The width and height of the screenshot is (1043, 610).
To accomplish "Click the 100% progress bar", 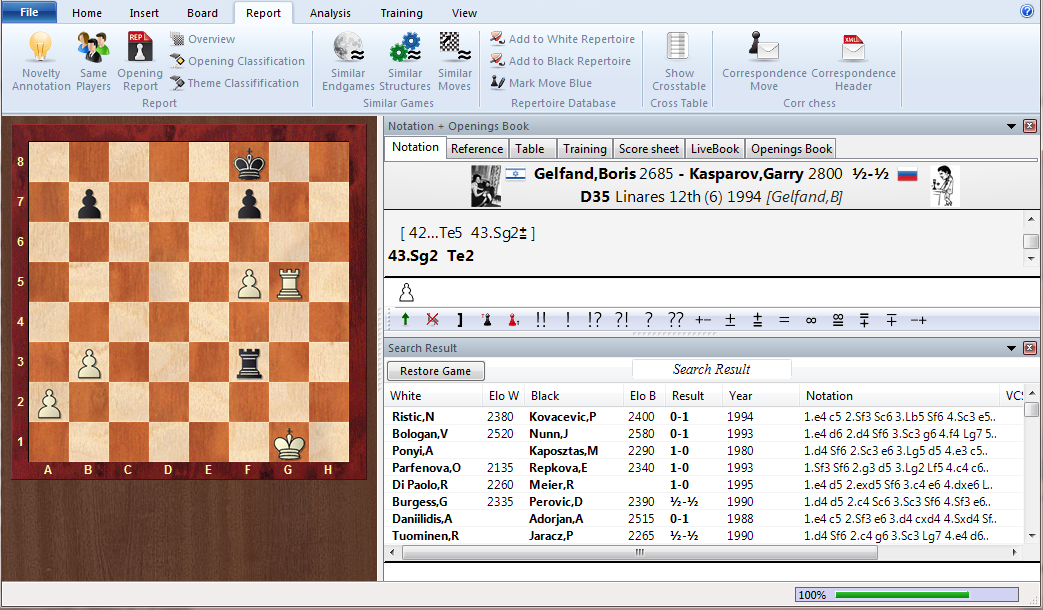I will tap(907, 595).
